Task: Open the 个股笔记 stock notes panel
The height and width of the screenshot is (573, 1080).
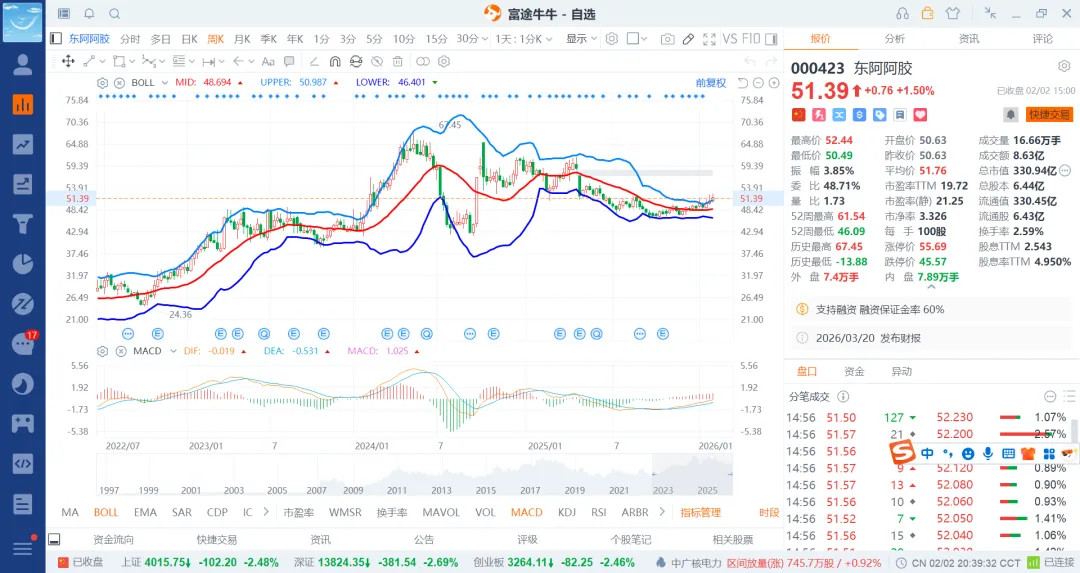Action: click(631, 540)
